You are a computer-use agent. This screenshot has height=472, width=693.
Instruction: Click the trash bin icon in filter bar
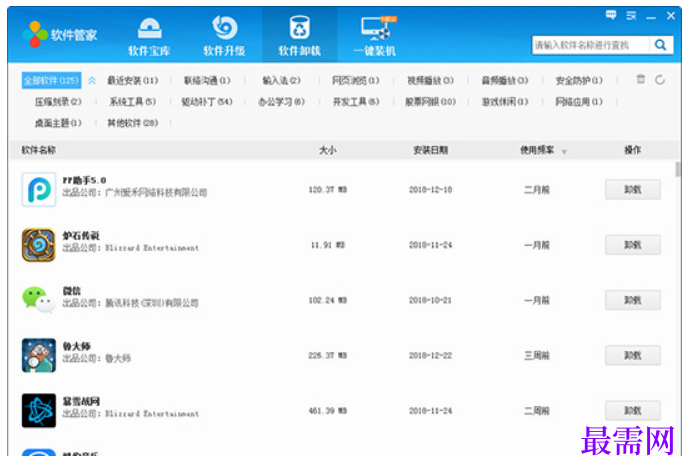point(640,79)
